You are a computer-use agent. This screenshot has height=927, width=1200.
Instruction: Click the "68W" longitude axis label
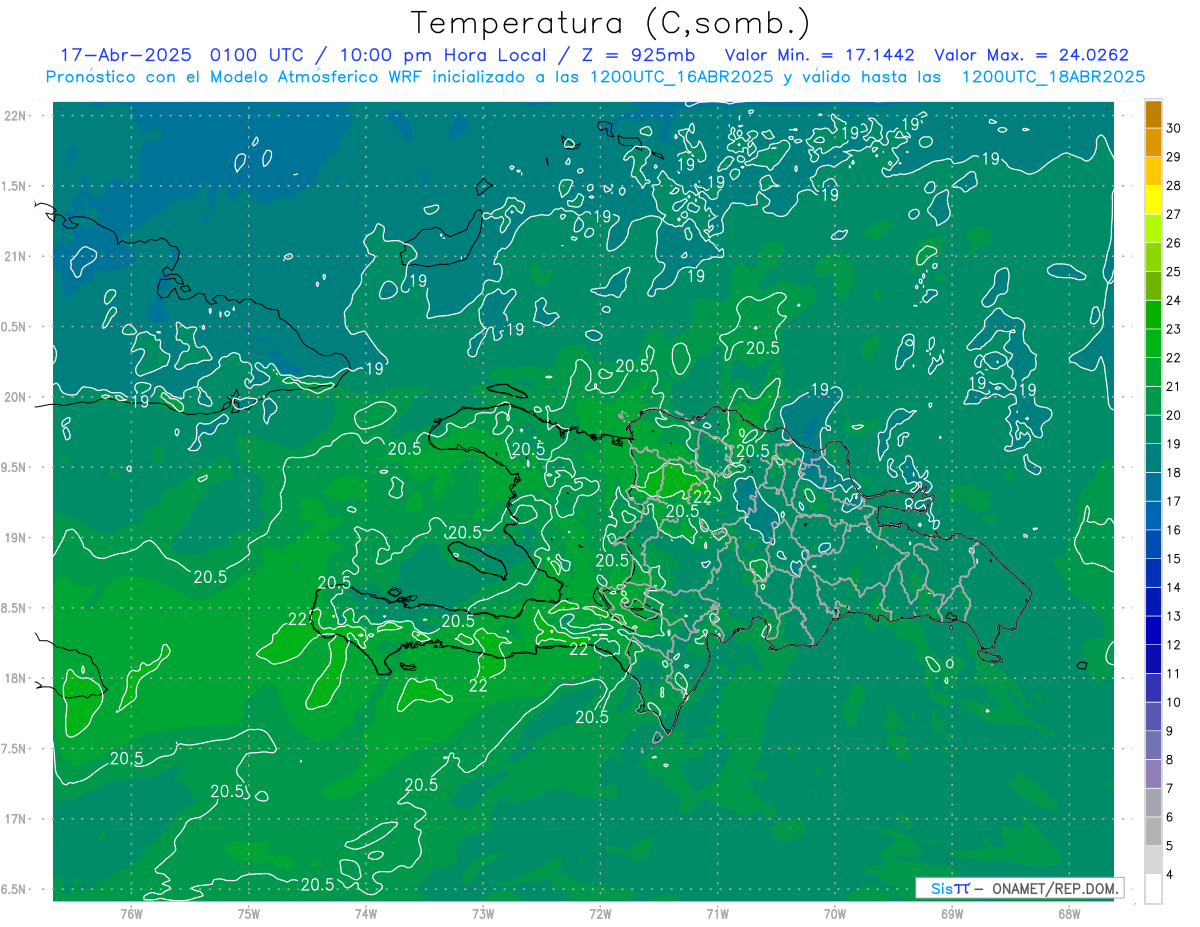click(x=1069, y=914)
